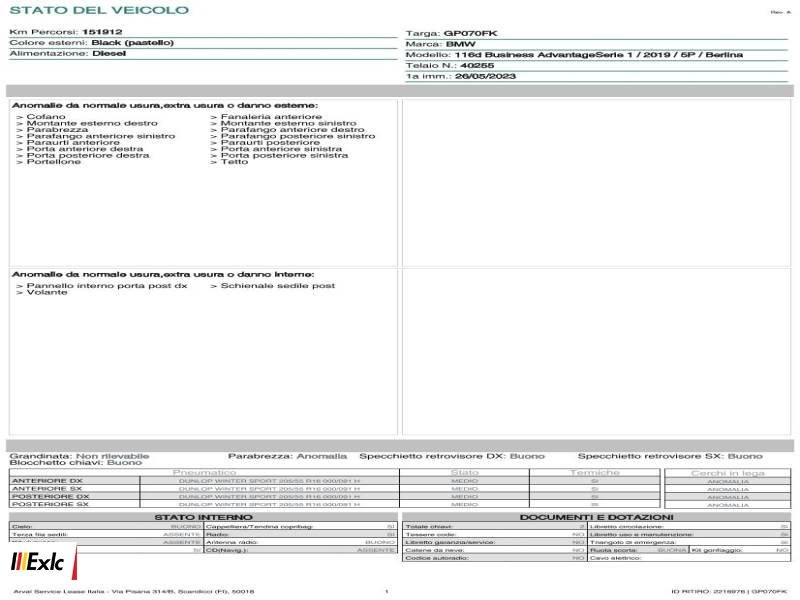This screenshot has width=800, height=600.
Task: Click the 'Stato' column header
Action: (464, 473)
